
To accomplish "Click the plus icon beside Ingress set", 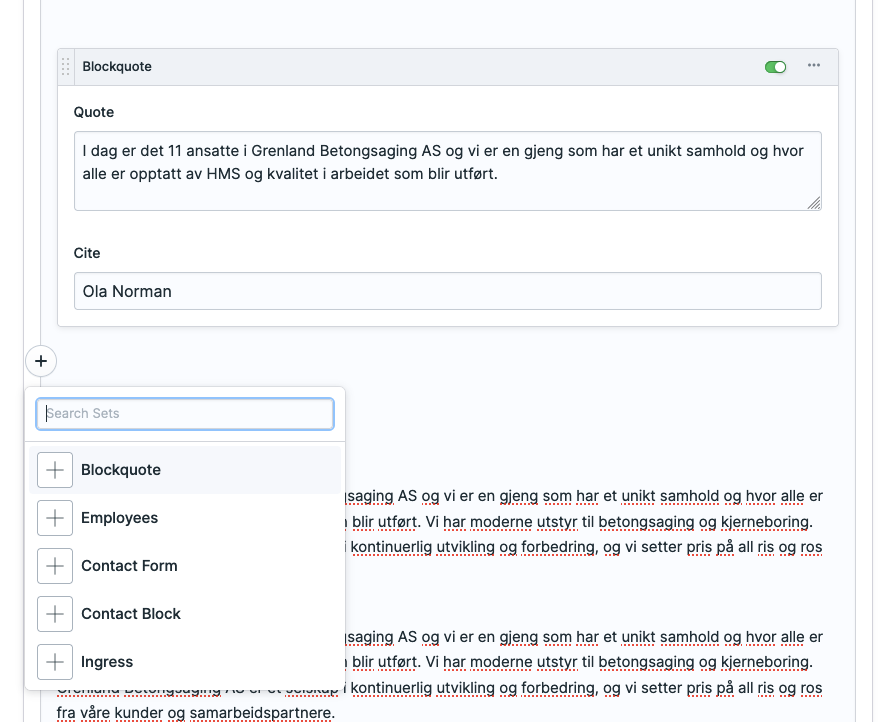I will [x=55, y=662].
